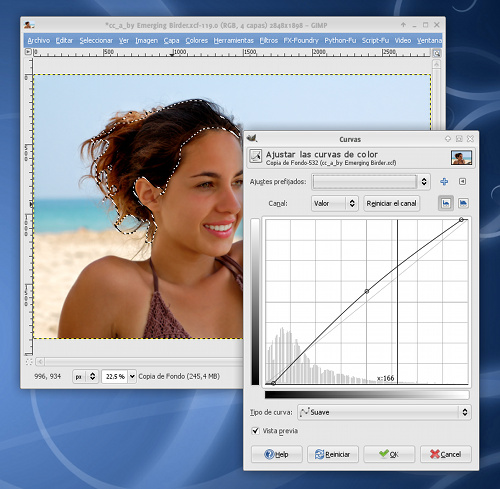Click the Curvas dialog Wilber icon
Viewport: 500px width, 489px height.
coord(252,138)
